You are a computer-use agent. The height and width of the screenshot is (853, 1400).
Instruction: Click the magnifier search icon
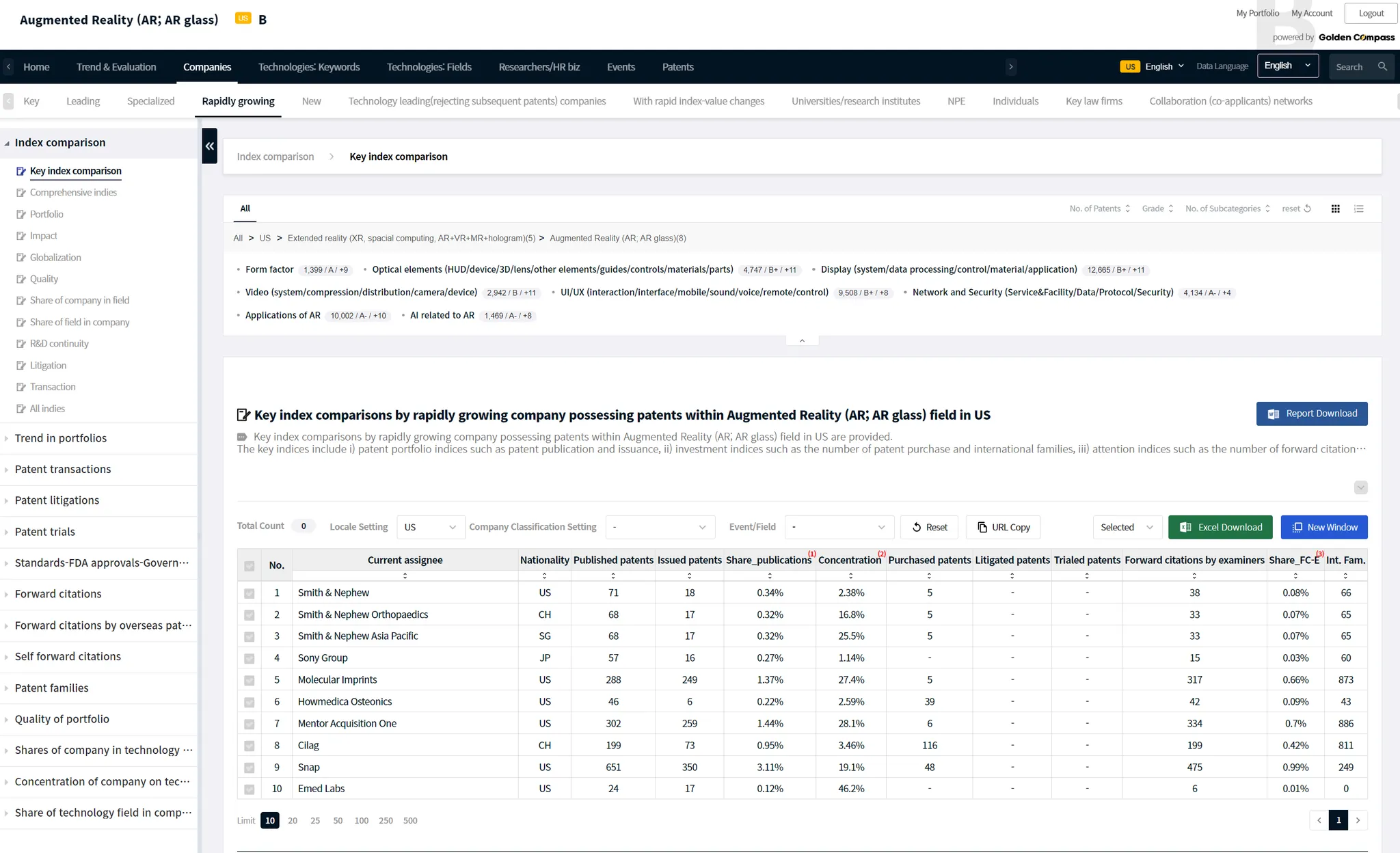(1382, 66)
